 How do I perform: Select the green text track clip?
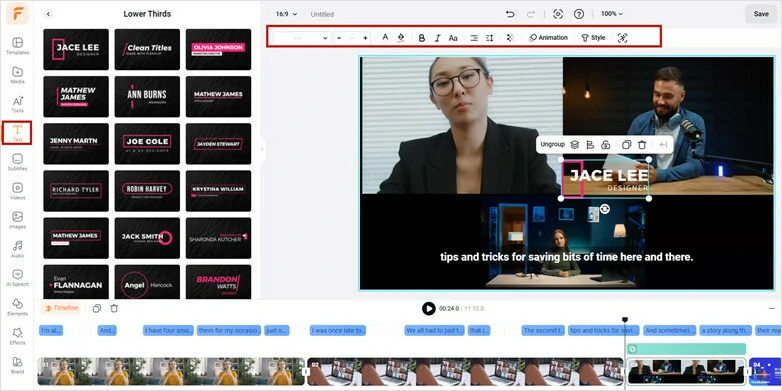tap(686, 349)
